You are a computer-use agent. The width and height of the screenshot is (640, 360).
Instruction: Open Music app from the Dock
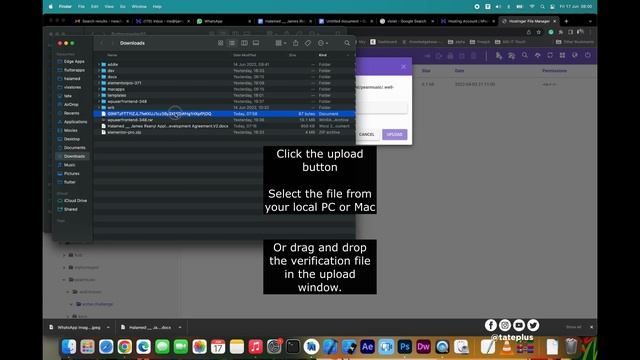pos(255,347)
